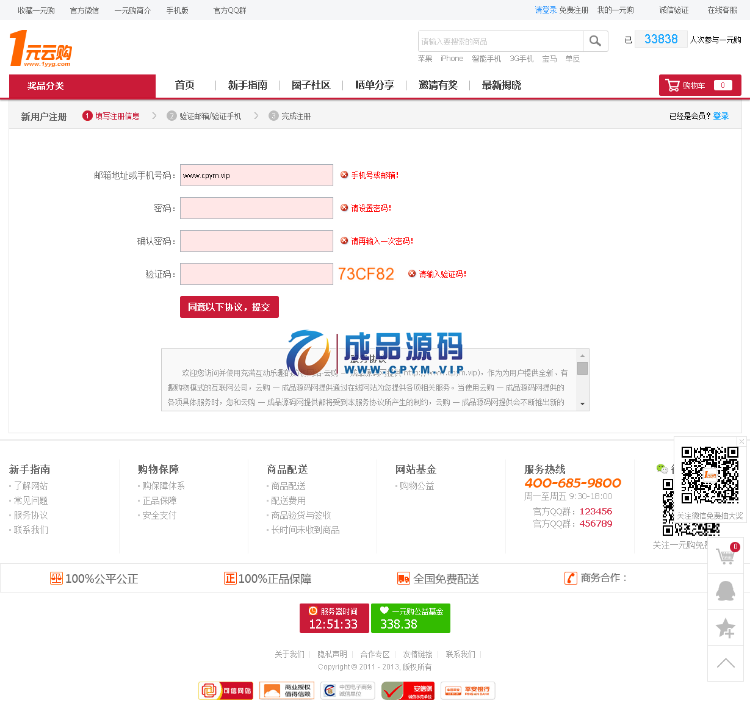Click the 全国免费配送 truck icon
The image size is (750, 706).
click(x=403, y=579)
